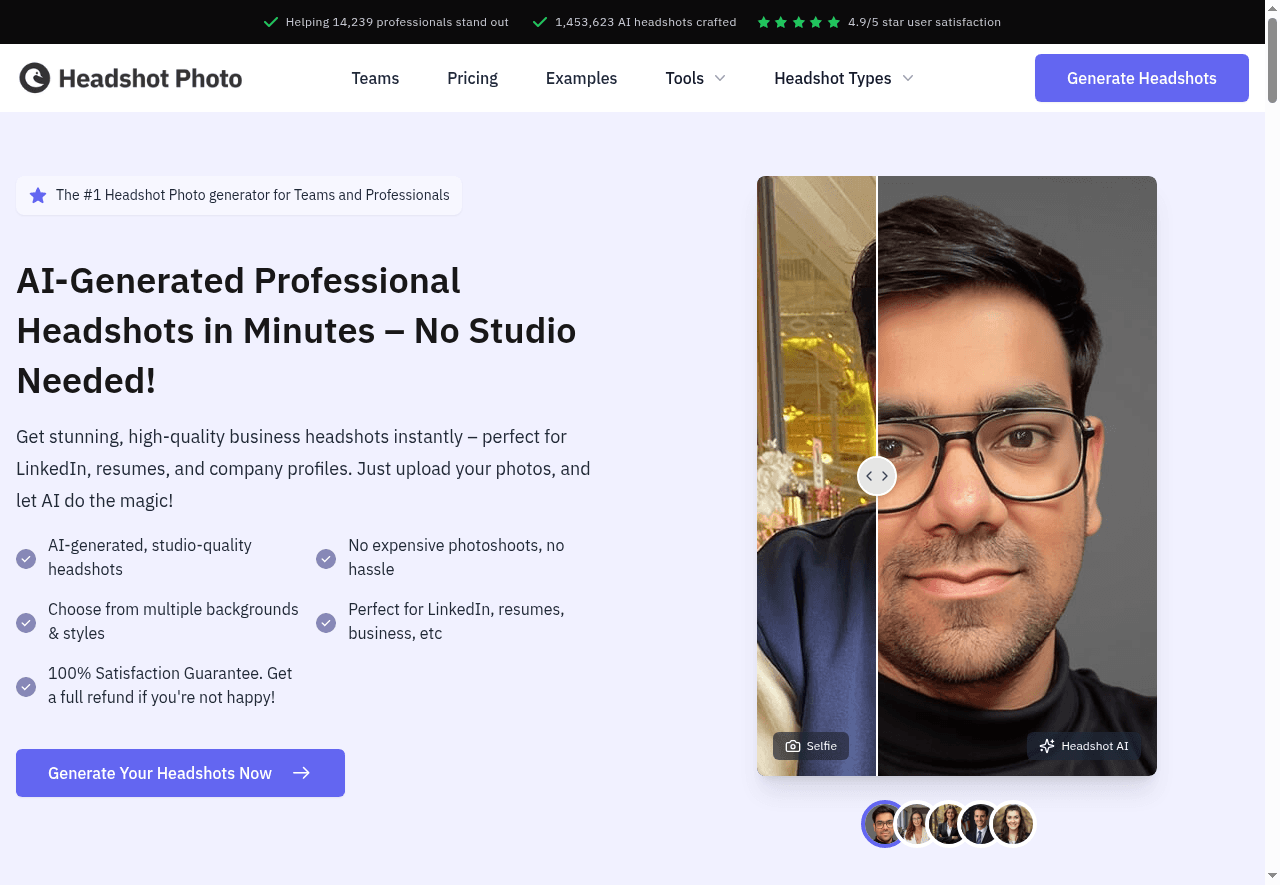Click the arrow icon in Generate Your Headshots Now
This screenshot has height=885, width=1280.
point(301,773)
